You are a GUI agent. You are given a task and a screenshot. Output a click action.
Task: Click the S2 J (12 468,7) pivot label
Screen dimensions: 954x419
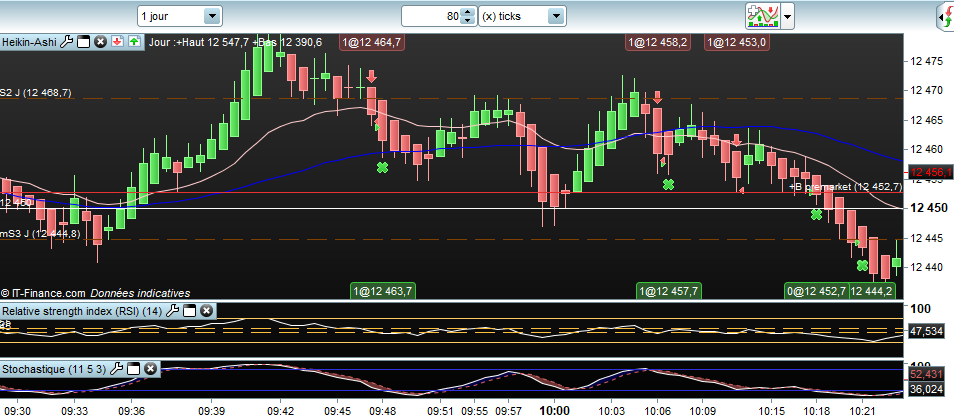coord(36,92)
